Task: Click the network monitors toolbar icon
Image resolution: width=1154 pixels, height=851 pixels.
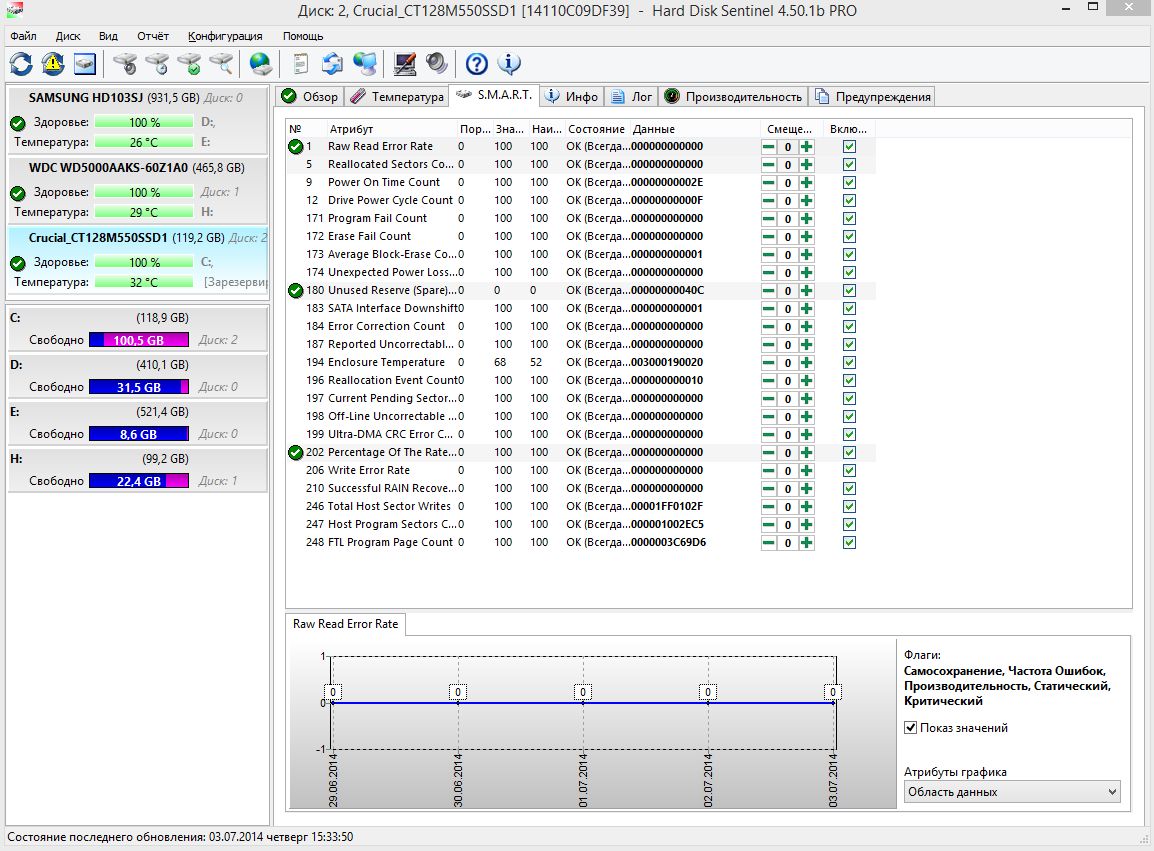Action: 365,64
